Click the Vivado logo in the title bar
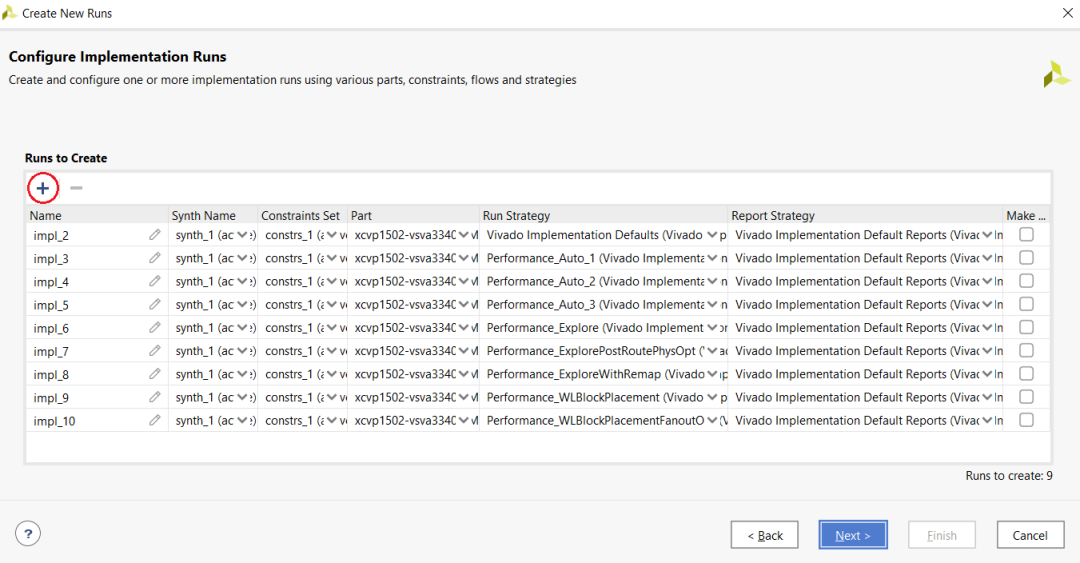This screenshot has width=1080, height=563. [x=10, y=13]
